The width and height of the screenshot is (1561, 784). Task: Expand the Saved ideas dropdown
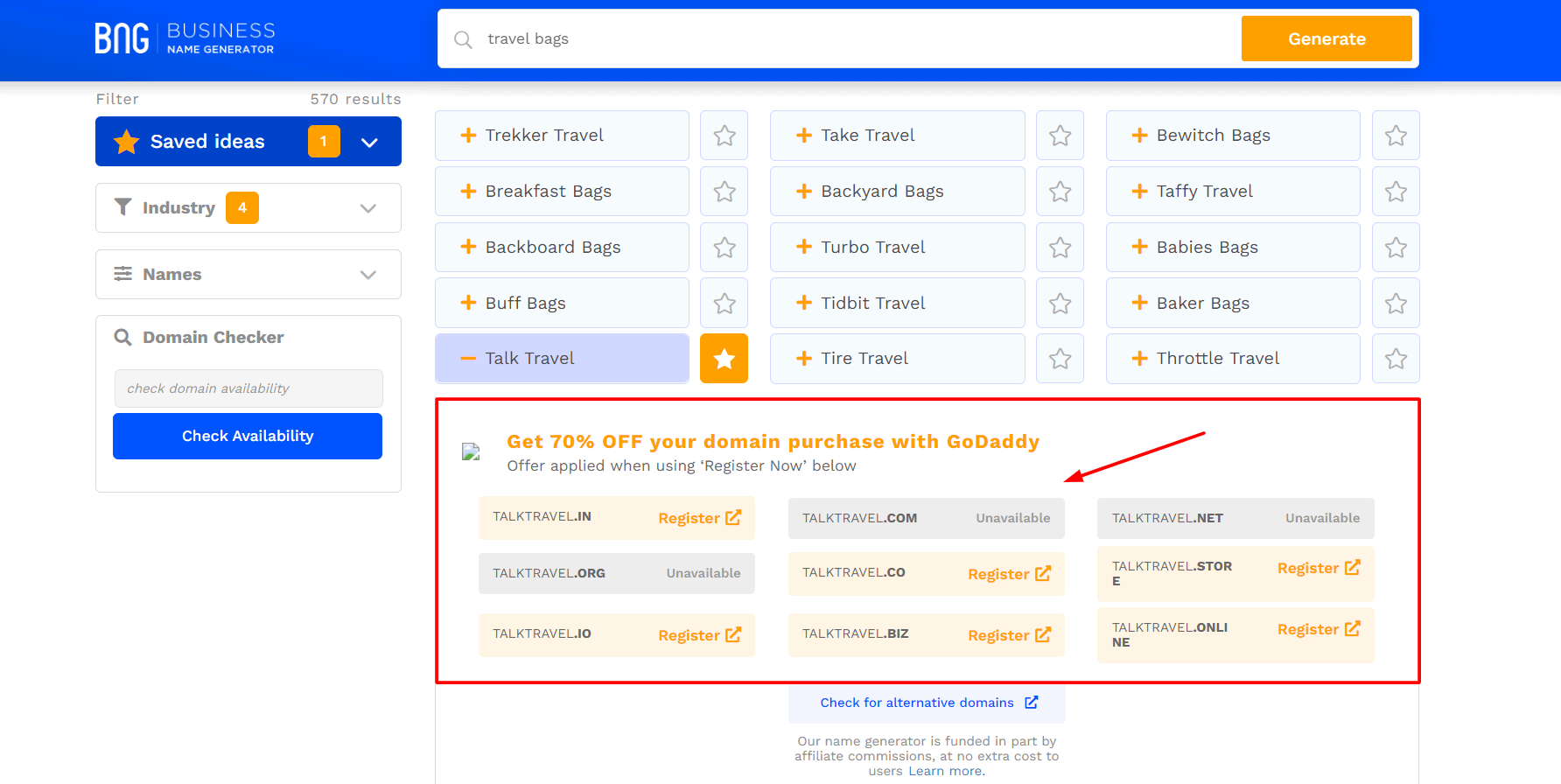[369, 142]
